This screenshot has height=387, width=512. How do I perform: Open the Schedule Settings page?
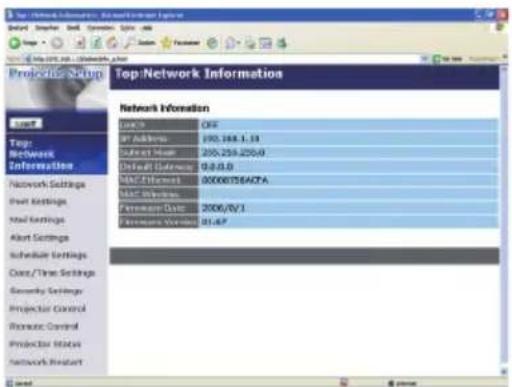coord(48,255)
